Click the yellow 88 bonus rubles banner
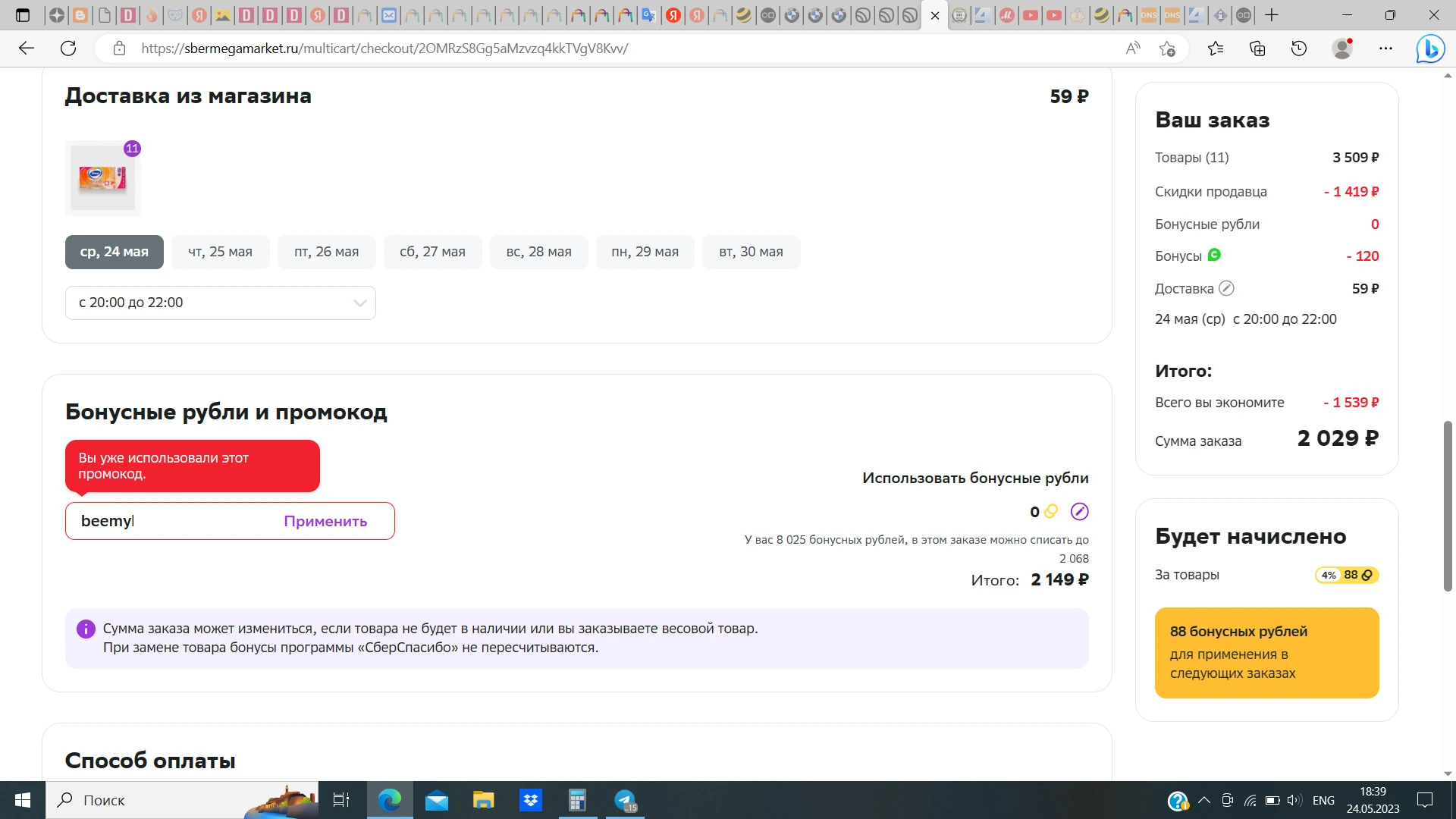Screen dimensions: 1456x819 click(x=1266, y=653)
